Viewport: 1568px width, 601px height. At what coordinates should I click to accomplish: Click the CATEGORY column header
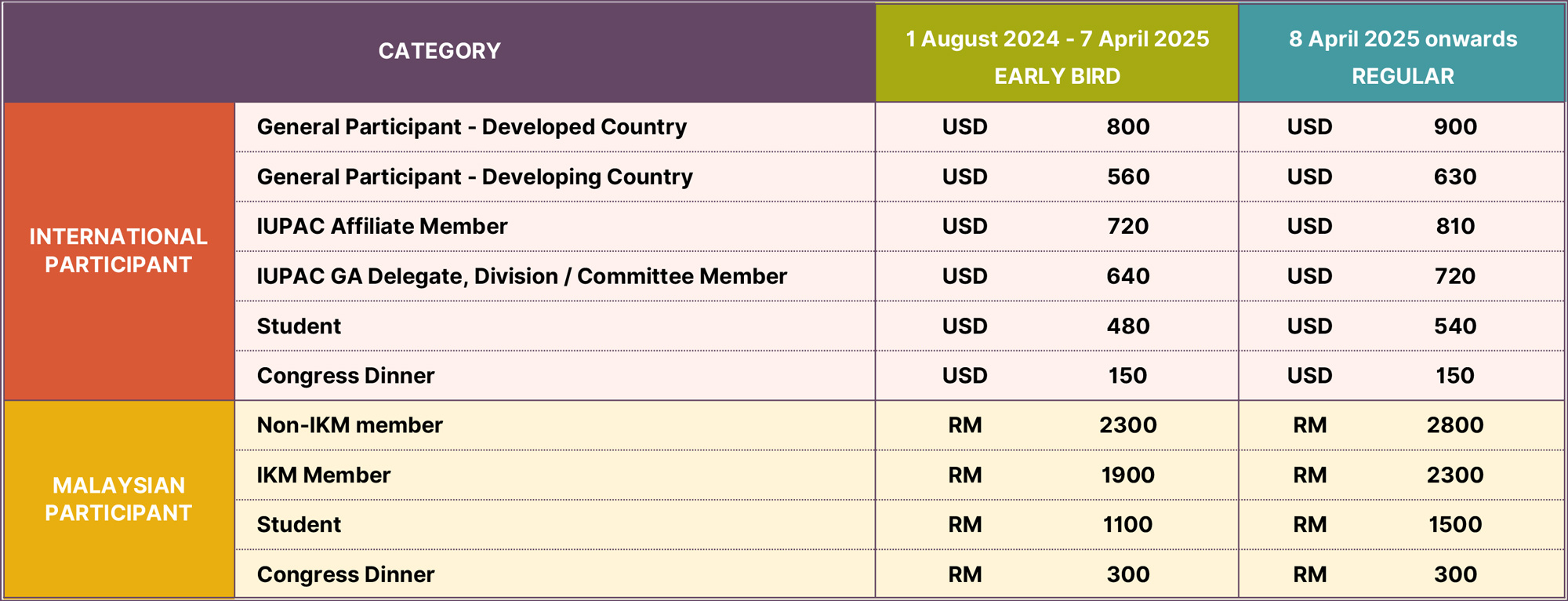point(439,51)
